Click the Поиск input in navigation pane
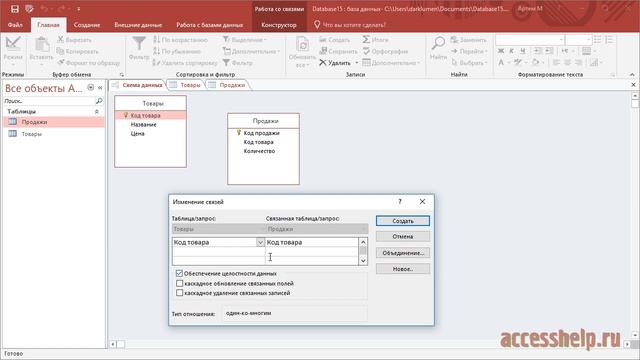The width and height of the screenshot is (640, 360). pos(49,101)
